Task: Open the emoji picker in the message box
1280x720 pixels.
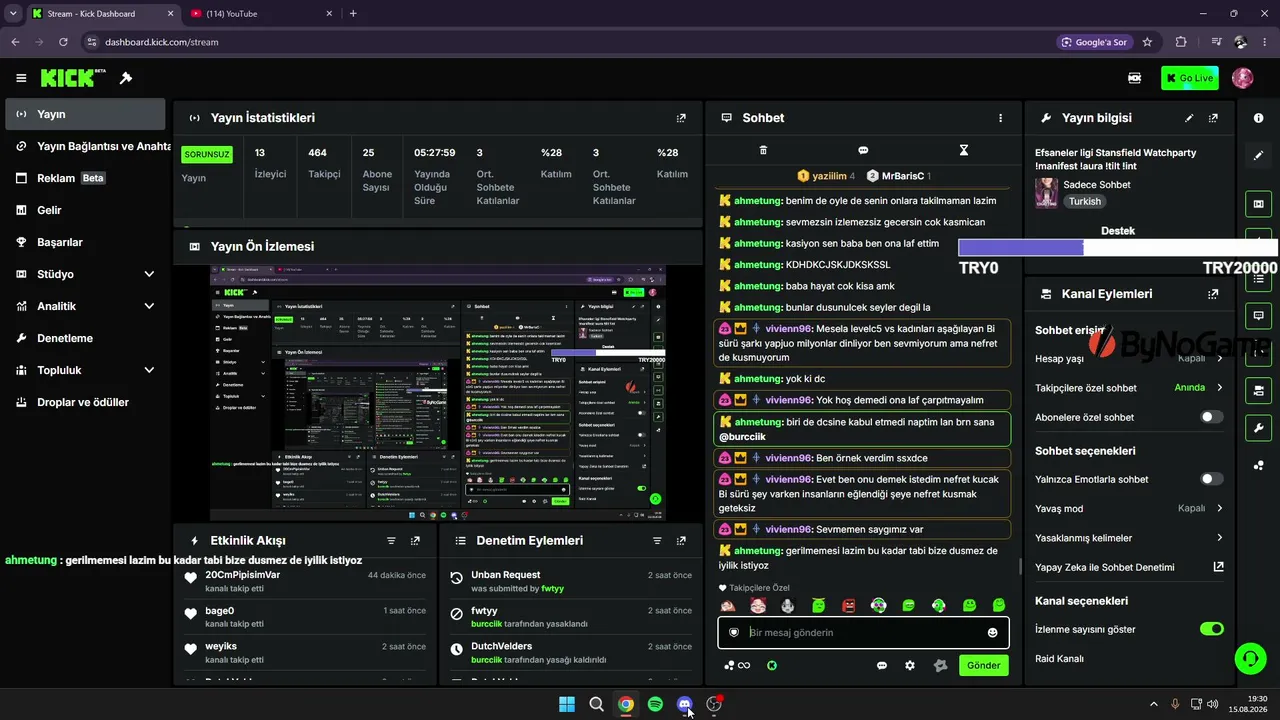Action: point(992,633)
